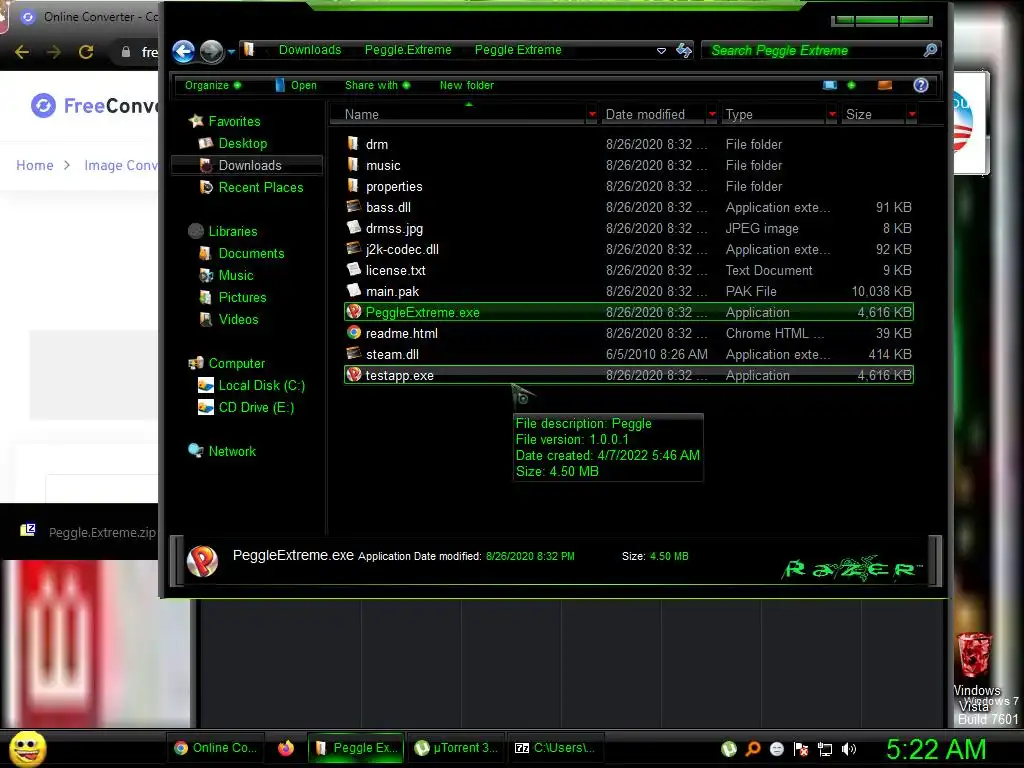Select testapp.exe application icon
Viewport: 1024px width, 768px height.
coord(353,375)
